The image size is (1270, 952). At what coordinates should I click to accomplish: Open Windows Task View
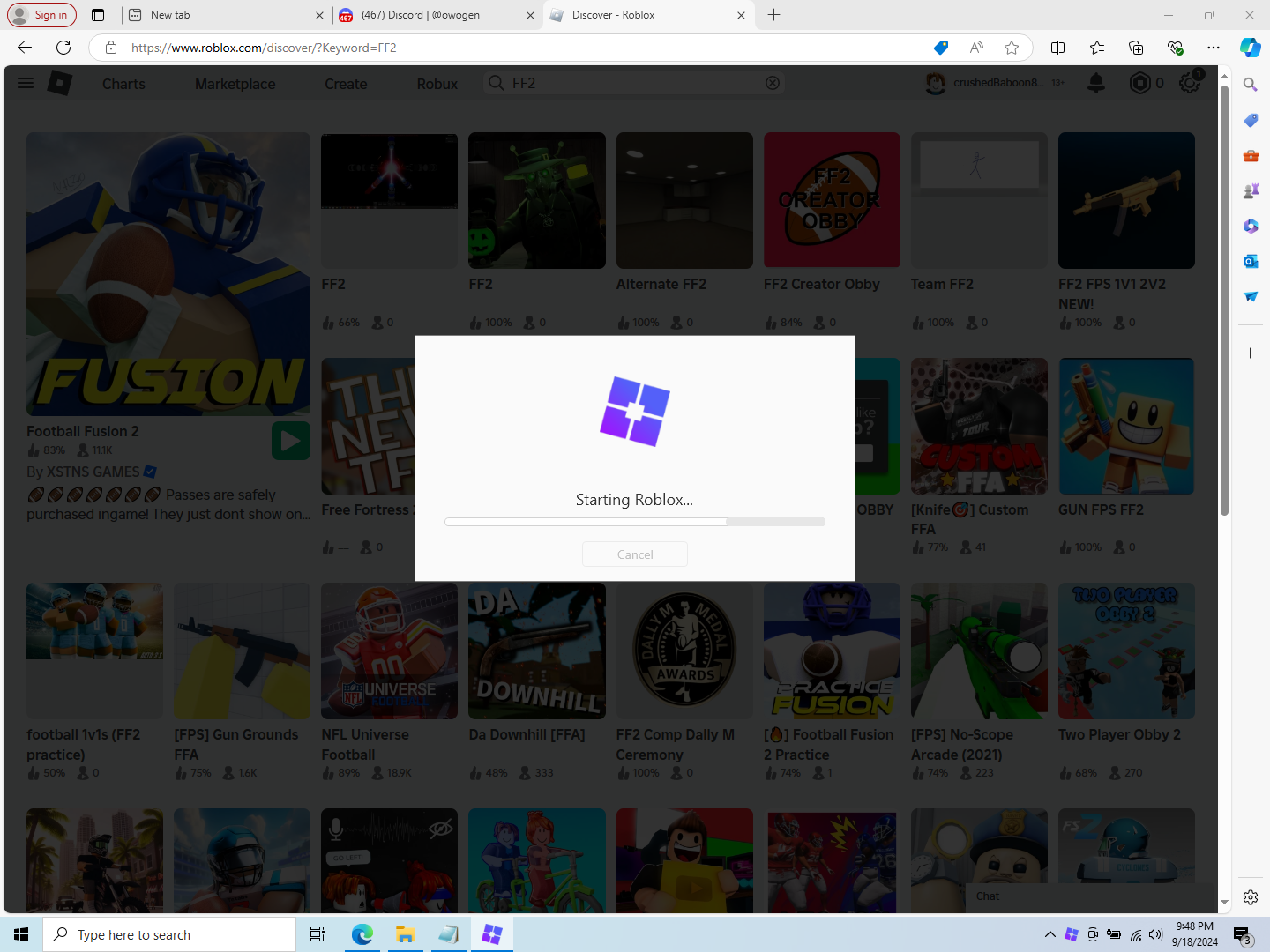pos(317,934)
